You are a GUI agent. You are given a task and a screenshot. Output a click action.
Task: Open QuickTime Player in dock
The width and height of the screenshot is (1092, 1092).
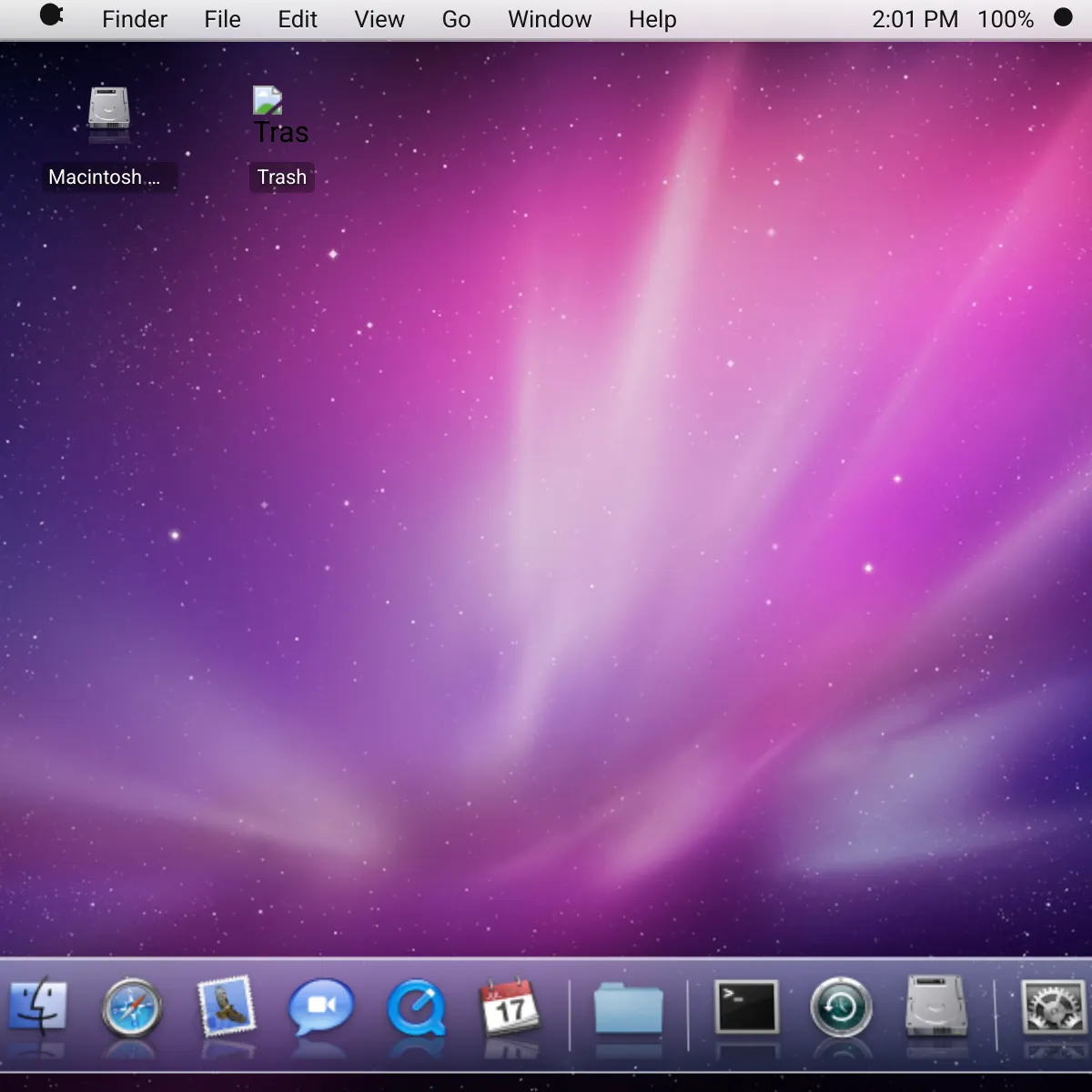tap(416, 1008)
